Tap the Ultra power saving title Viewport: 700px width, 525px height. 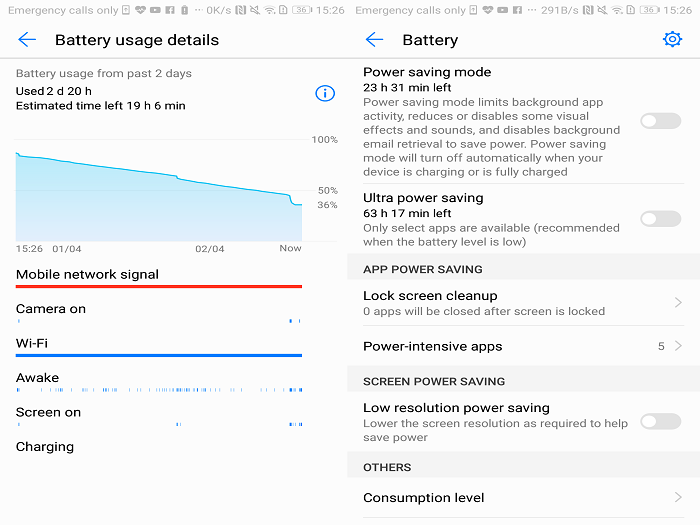(x=423, y=198)
